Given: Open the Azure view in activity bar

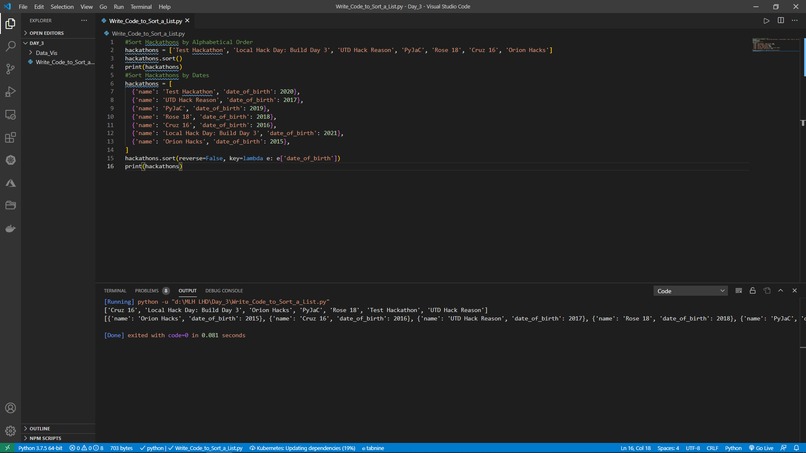Looking at the screenshot, I should click(10, 183).
